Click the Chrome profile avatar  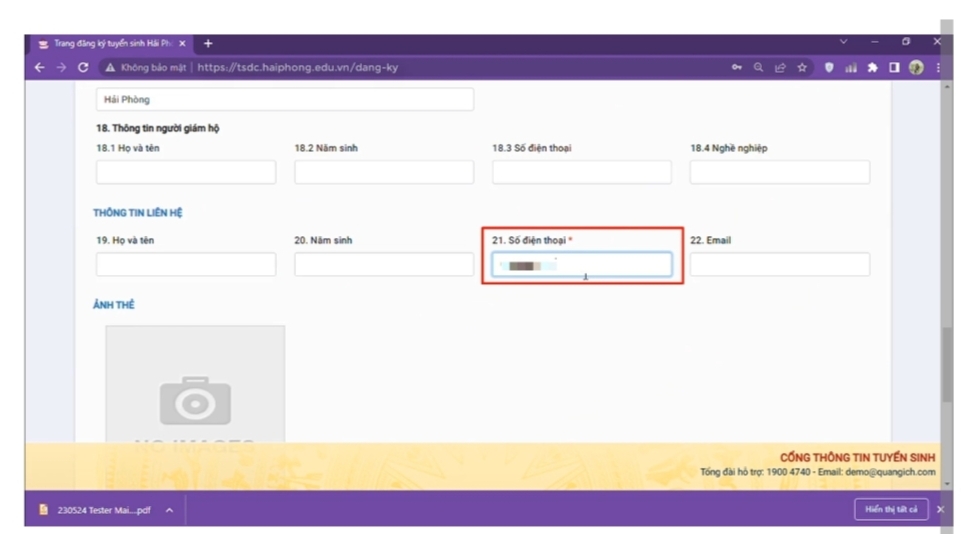(x=915, y=68)
